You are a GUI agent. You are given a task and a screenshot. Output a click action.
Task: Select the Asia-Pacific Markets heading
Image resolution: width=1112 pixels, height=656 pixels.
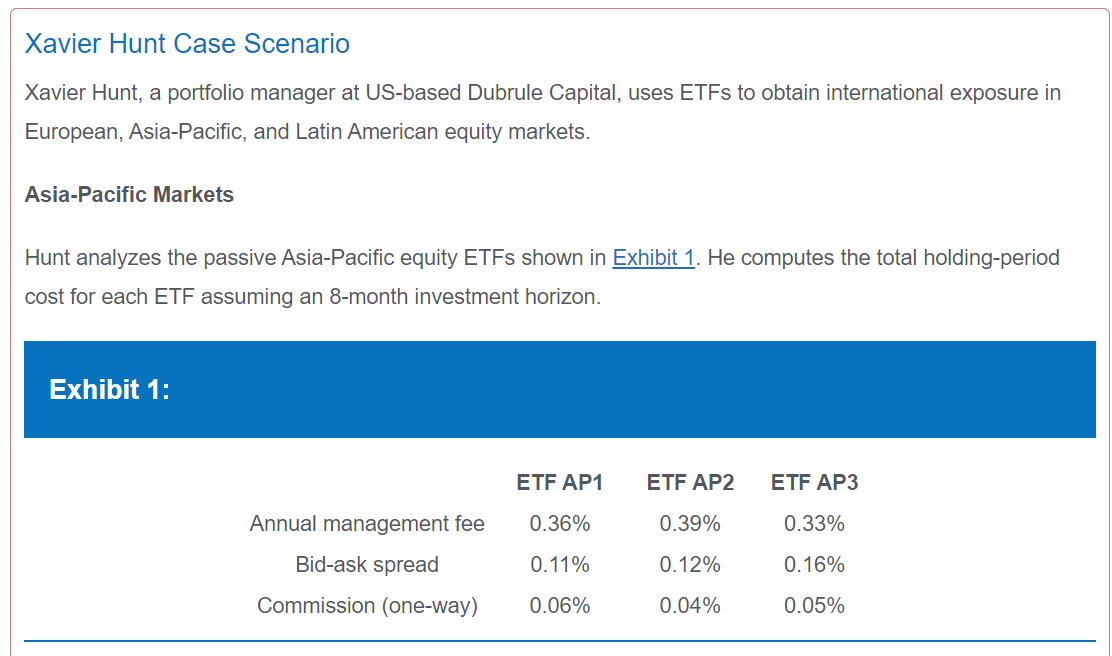point(129,195)
